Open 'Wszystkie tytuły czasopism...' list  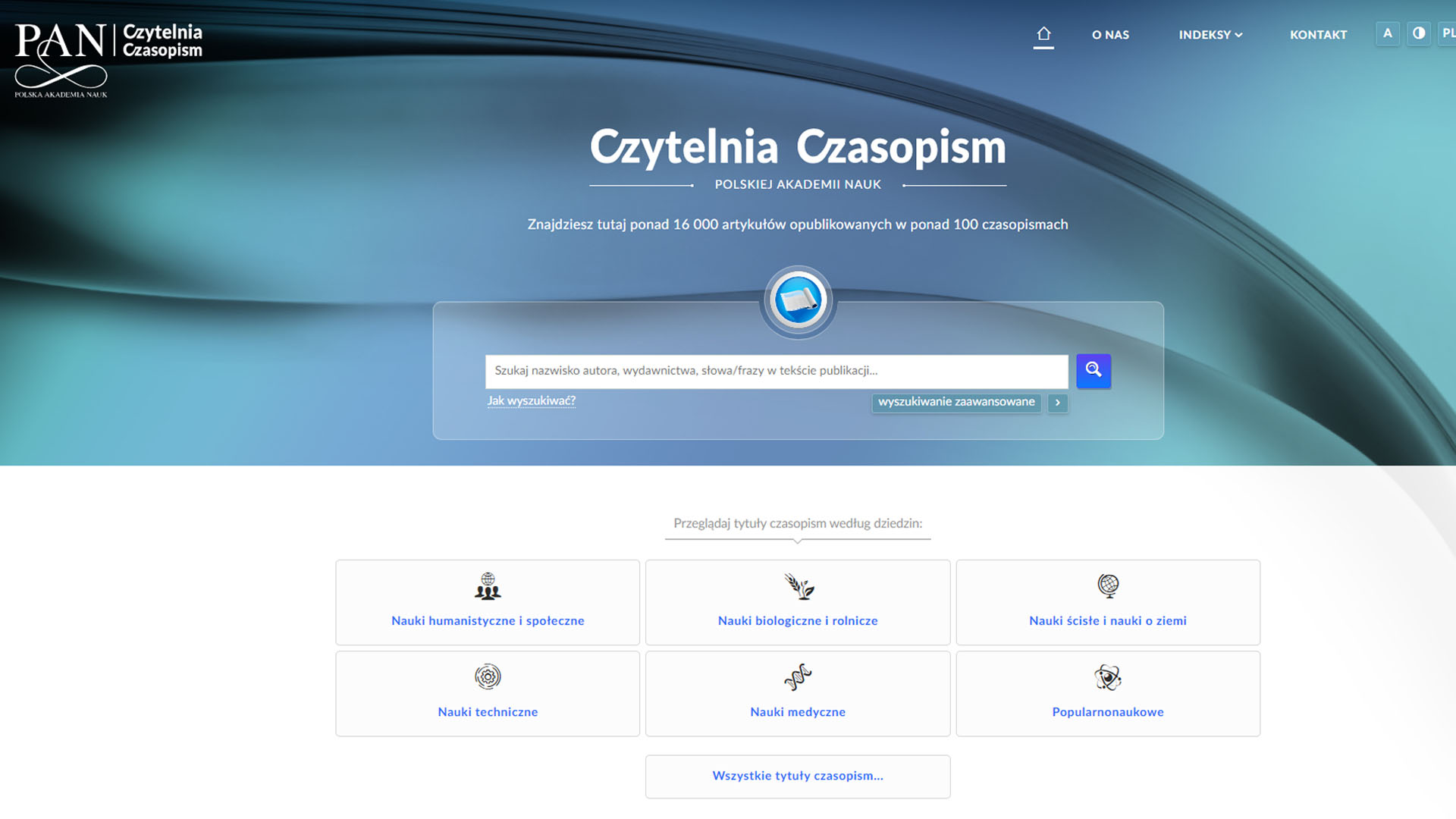pyautogui.click(x=798, y=777)
